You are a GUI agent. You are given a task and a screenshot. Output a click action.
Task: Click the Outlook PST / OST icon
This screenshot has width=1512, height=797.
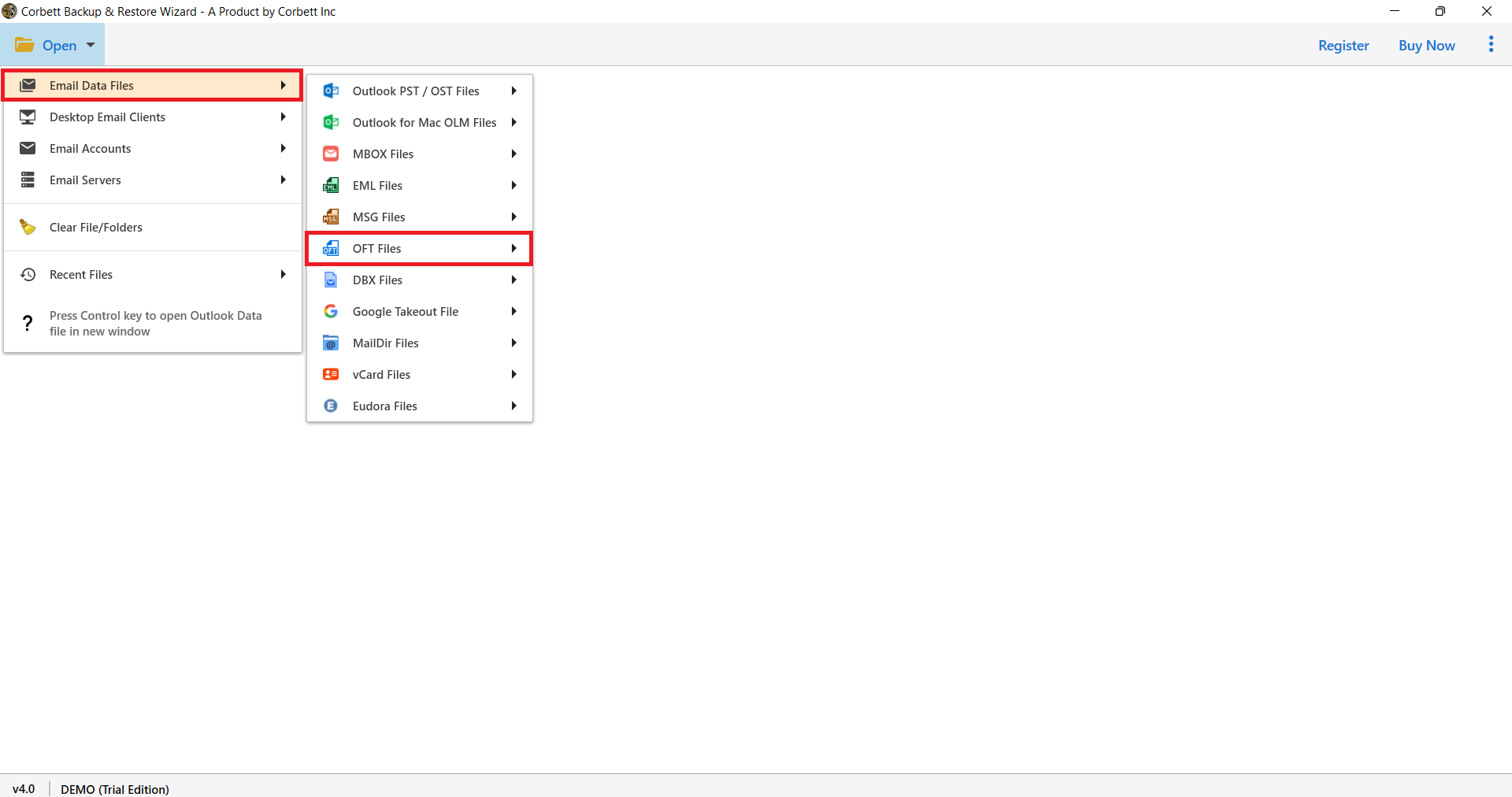tap(331, 91)
